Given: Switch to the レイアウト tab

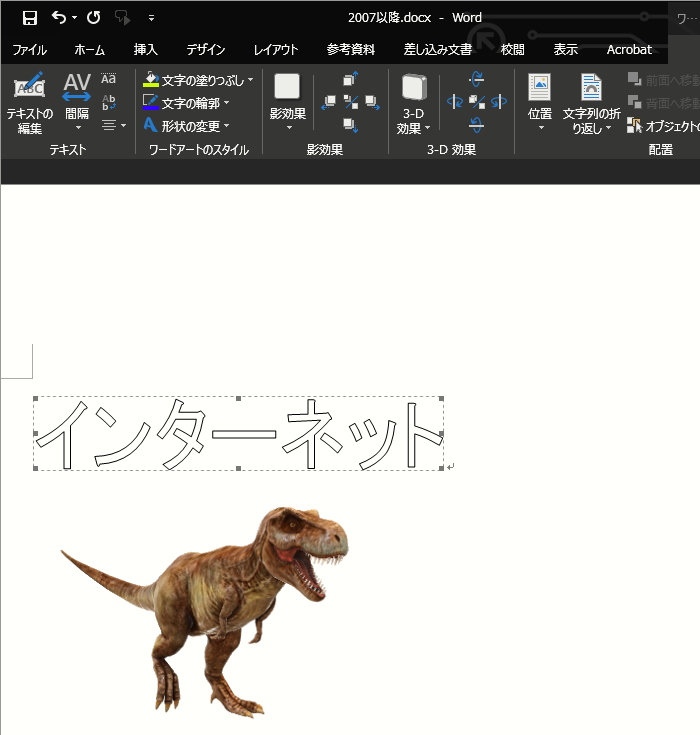Looking at the screenshot, I should coord(276,50).
